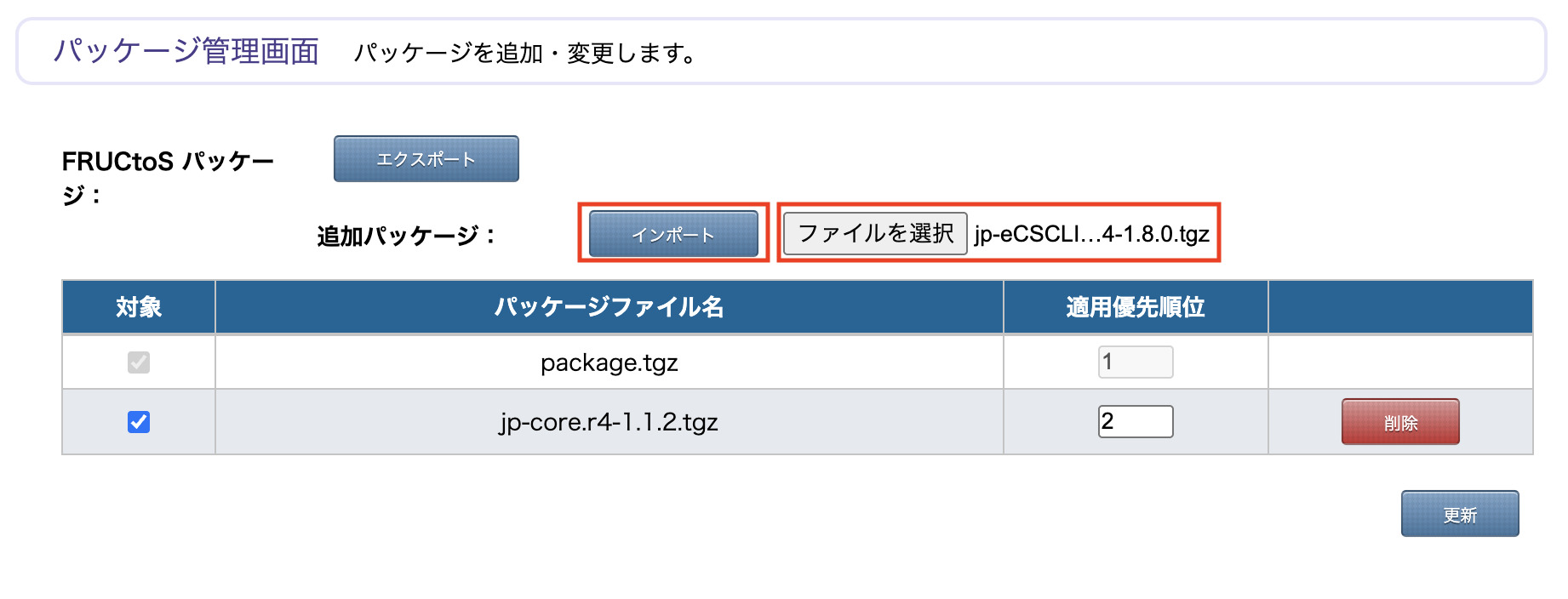Select the priority input showing 2

(1135, 421)
